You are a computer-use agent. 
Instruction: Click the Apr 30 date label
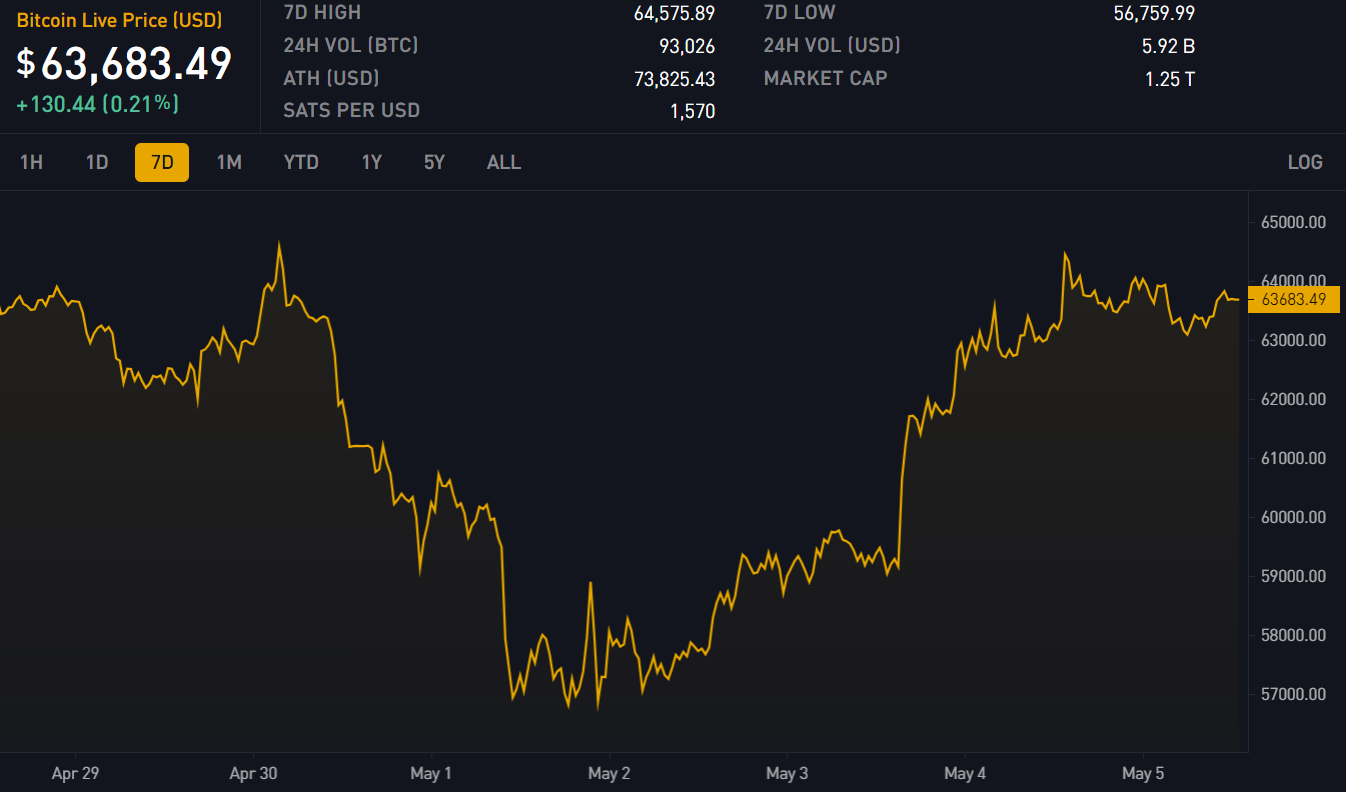(253, 773)
